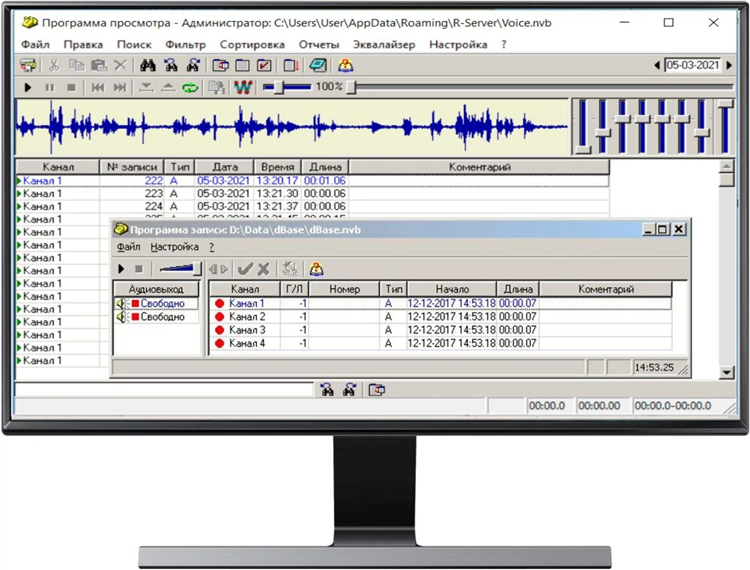Screen dimensions: 750x570
Task: Click top toolbar find-previous binoculars icon
Action: pyautogui.click(x=171, y=65)
